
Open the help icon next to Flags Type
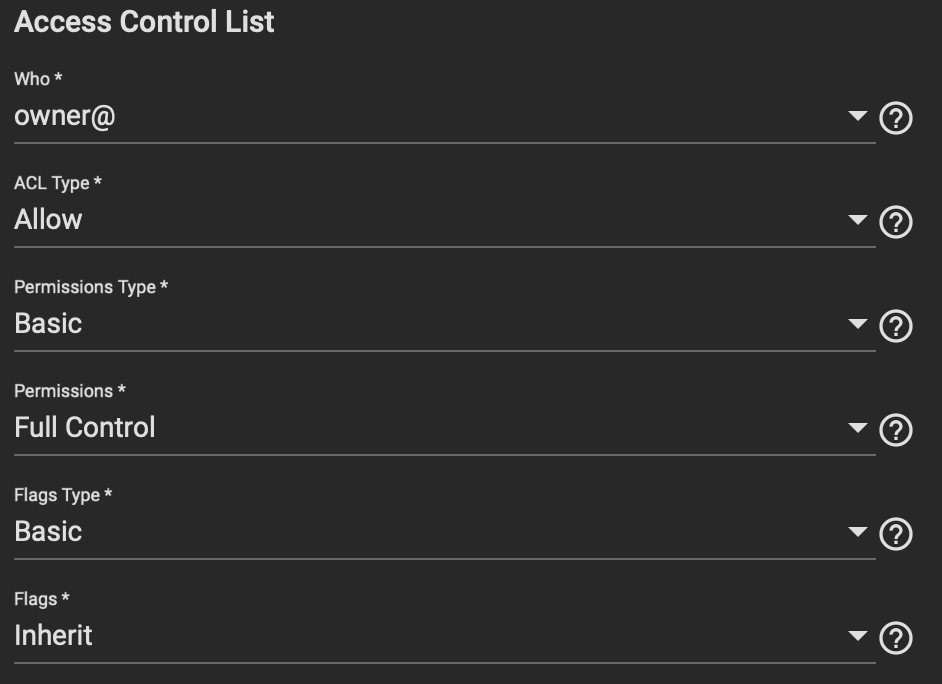[x=896, y=534]
